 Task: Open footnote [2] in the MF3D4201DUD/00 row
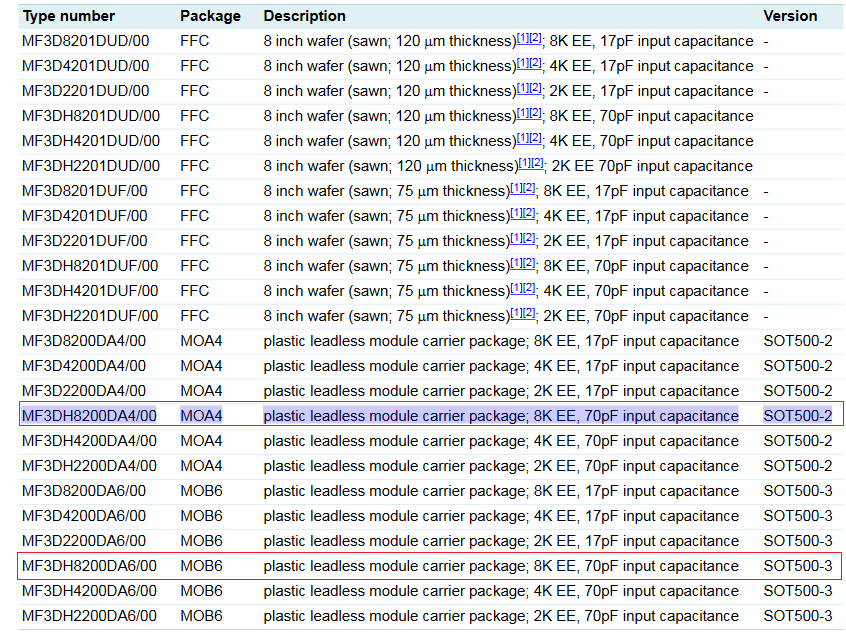(x=535, y=63)
